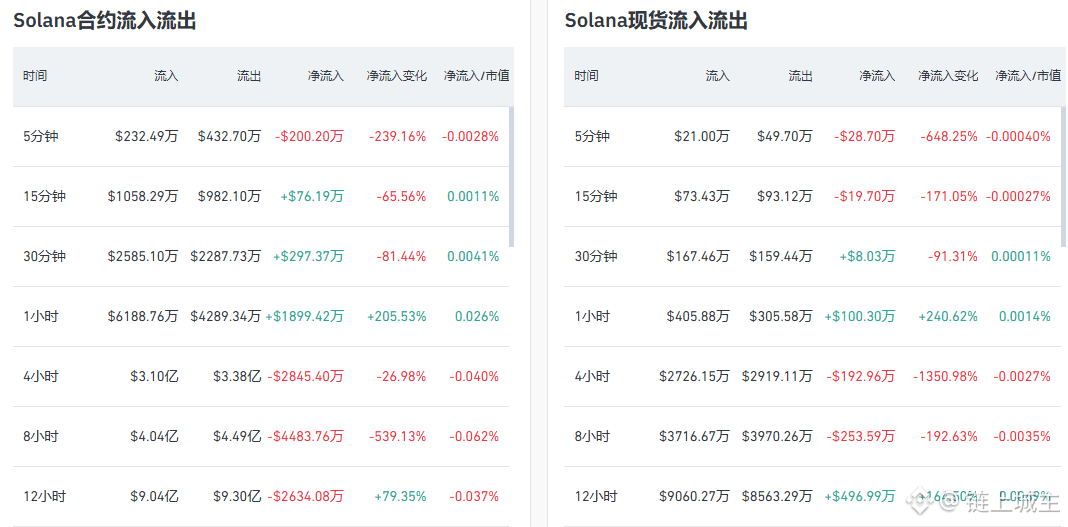Select the 8小时 row in spot table

(592, 436)
